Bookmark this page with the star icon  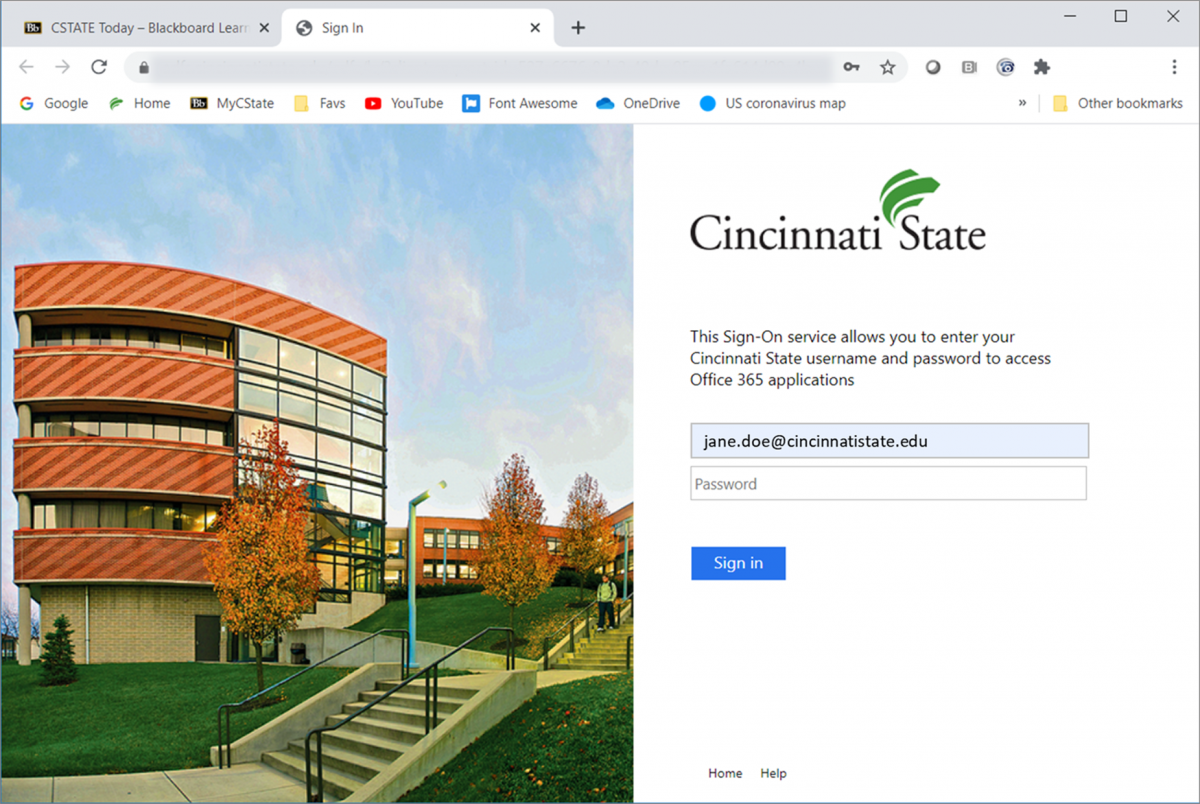pos(887,67)
